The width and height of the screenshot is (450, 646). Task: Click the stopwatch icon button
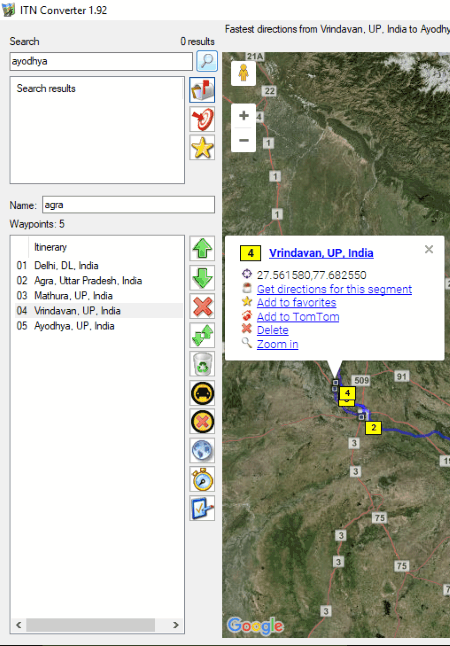[x=202, y=479]
